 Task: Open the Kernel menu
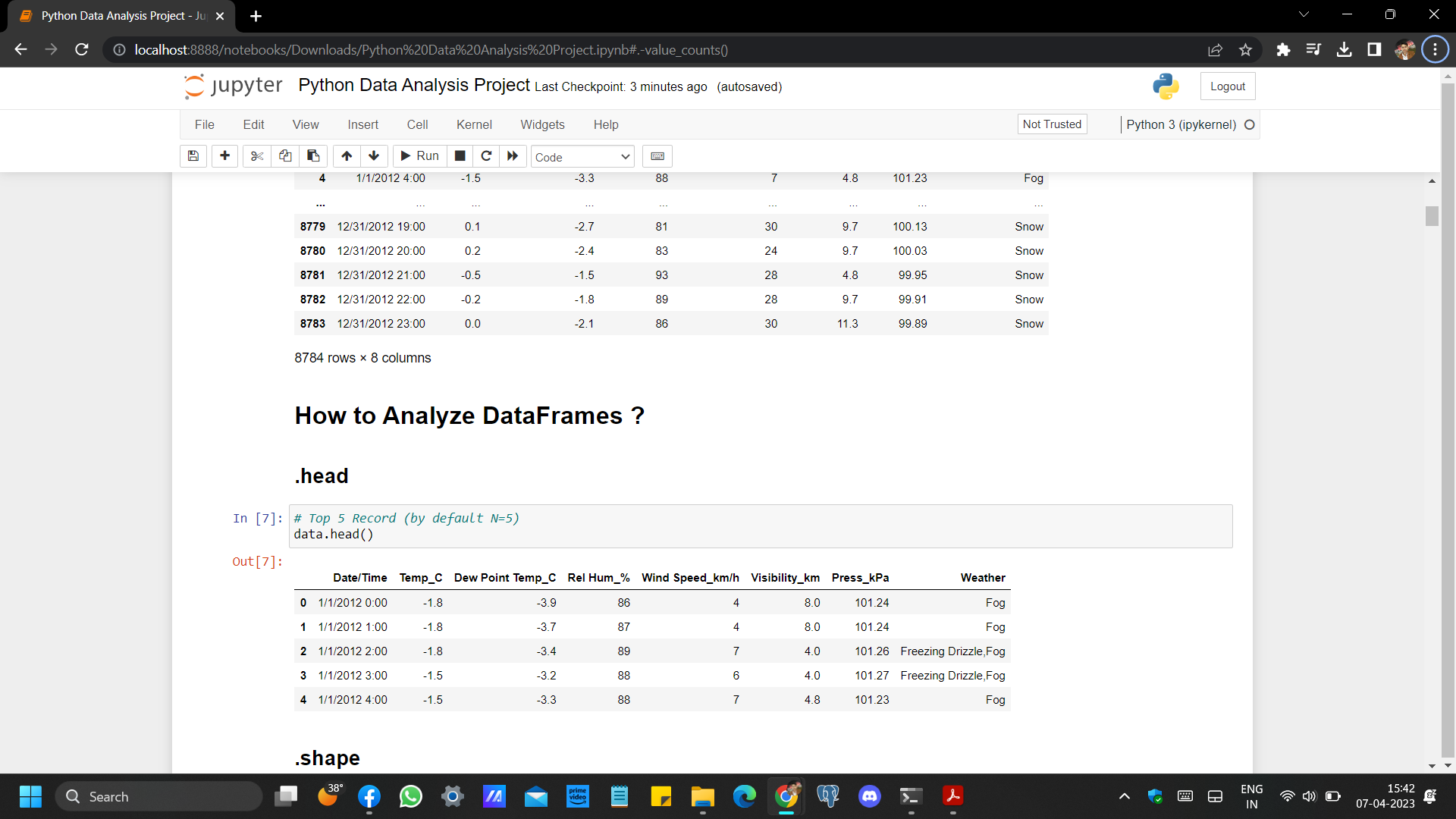(x=474, y=124)
